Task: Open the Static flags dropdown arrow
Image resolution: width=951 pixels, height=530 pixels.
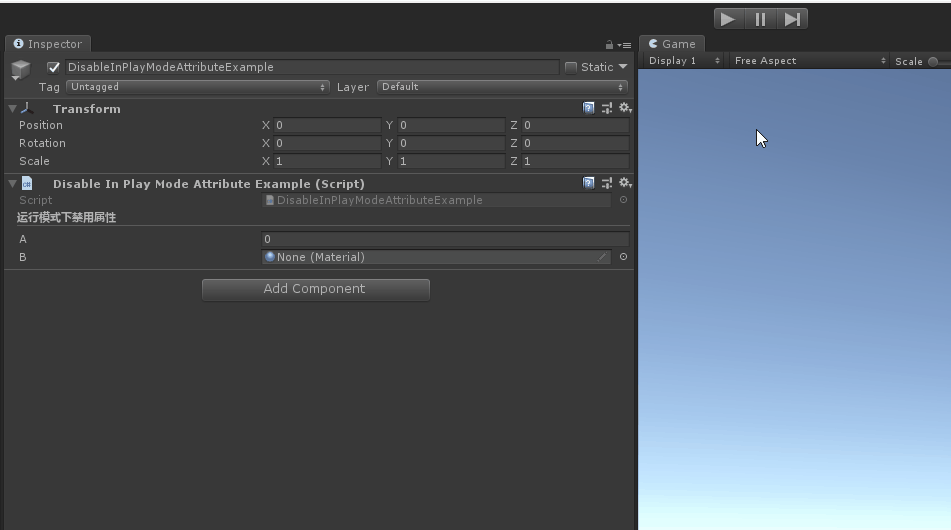Action: (x=623, y=67)
